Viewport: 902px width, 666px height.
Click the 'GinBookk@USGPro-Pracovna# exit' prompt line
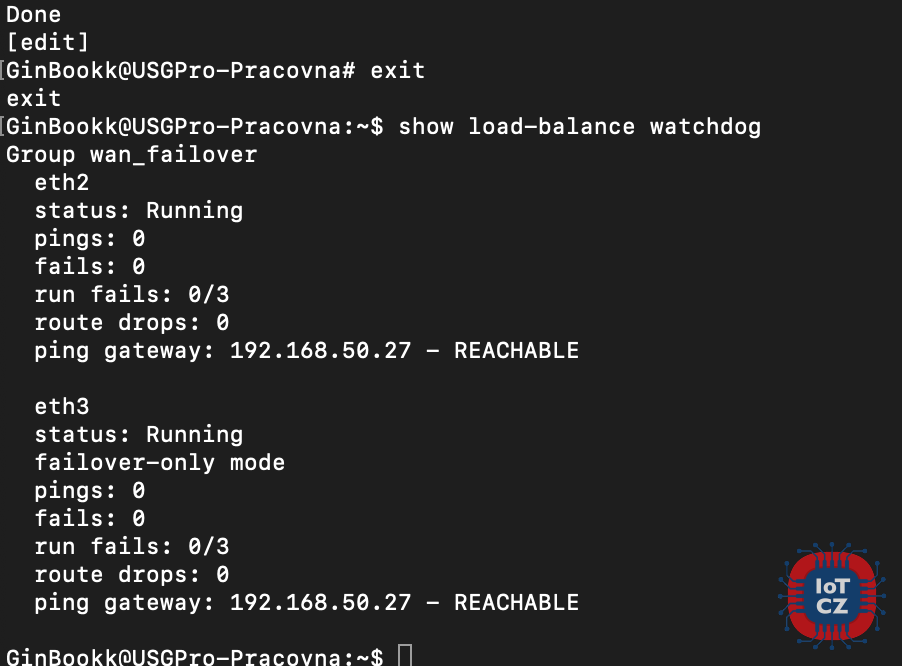[x=216, y=71]
